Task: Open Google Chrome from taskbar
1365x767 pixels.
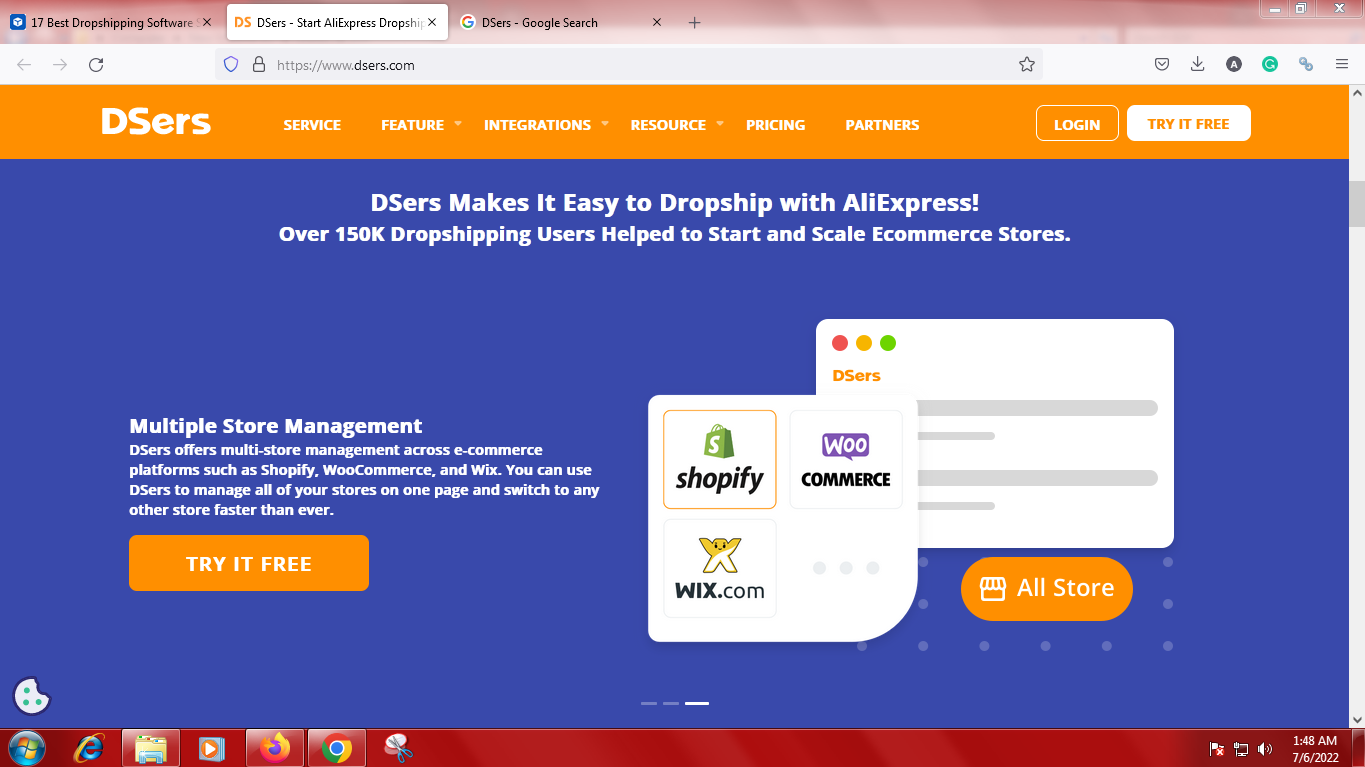Action: (x=337, y=748)
